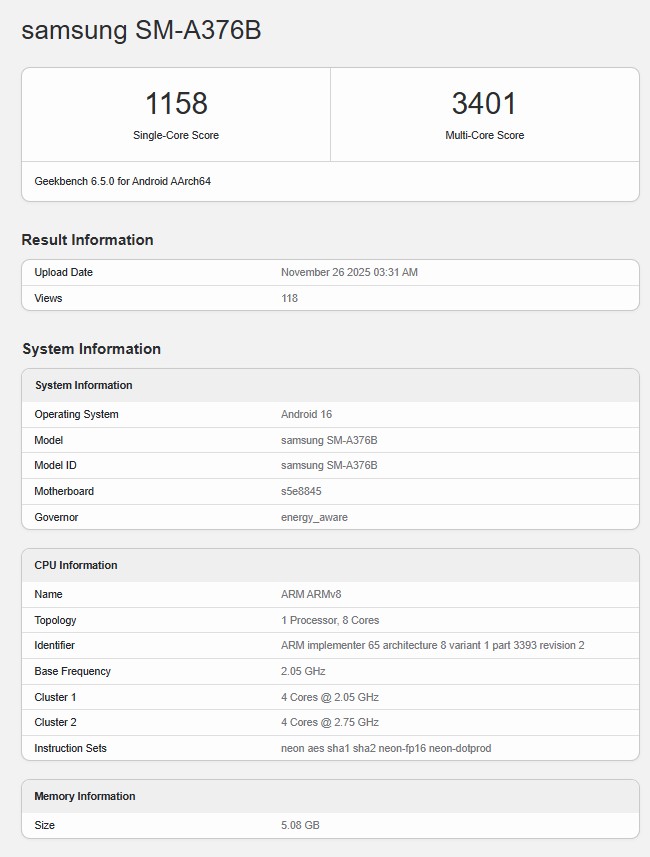Select the ARM implementer identifier string
Image resolution: width=650 pixels, height=857 pixels.
pyautogui.click(x=432, y=645)
